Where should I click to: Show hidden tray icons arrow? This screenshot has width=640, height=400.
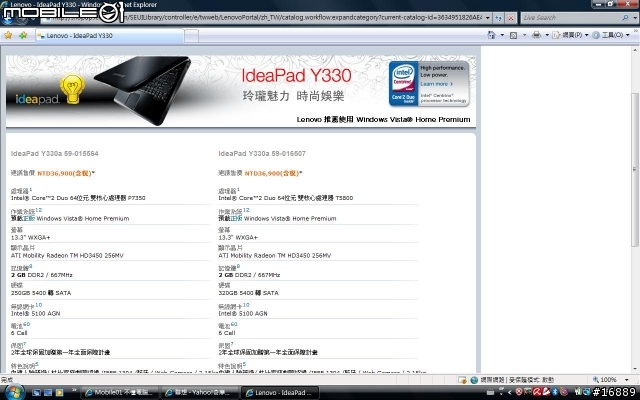click(509, 392)
